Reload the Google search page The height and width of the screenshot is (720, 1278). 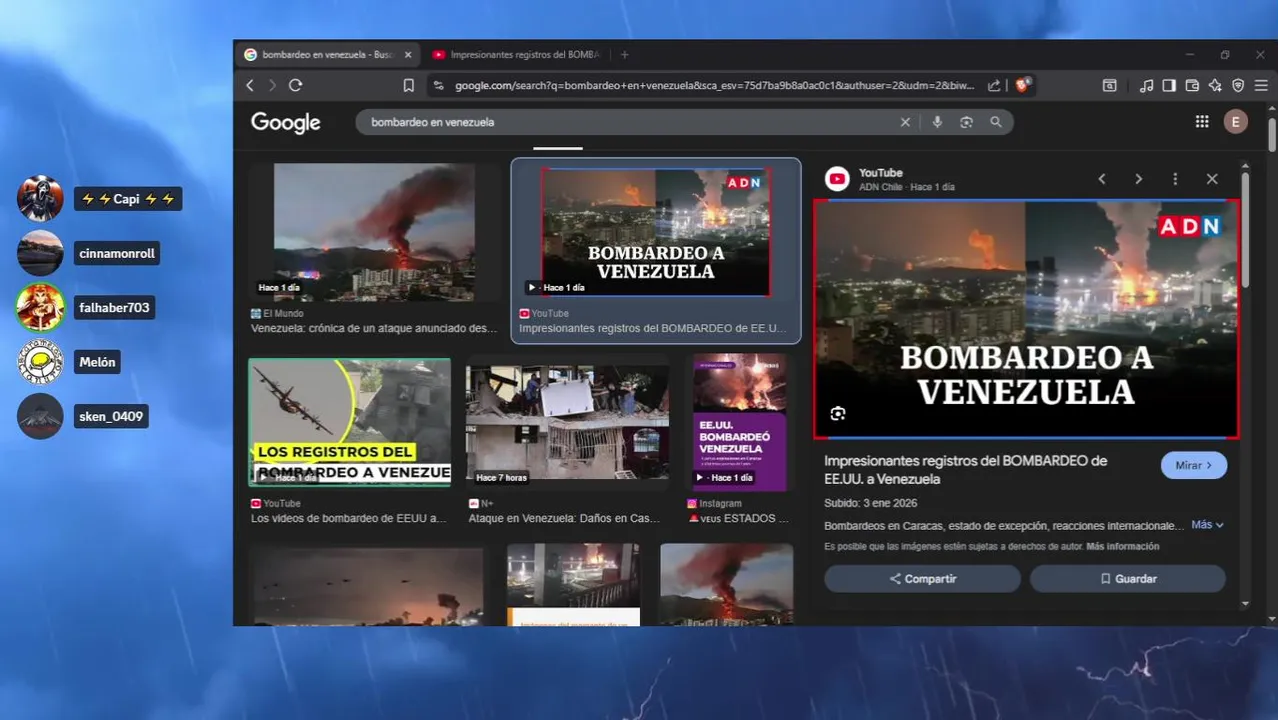tap(296, 86)
